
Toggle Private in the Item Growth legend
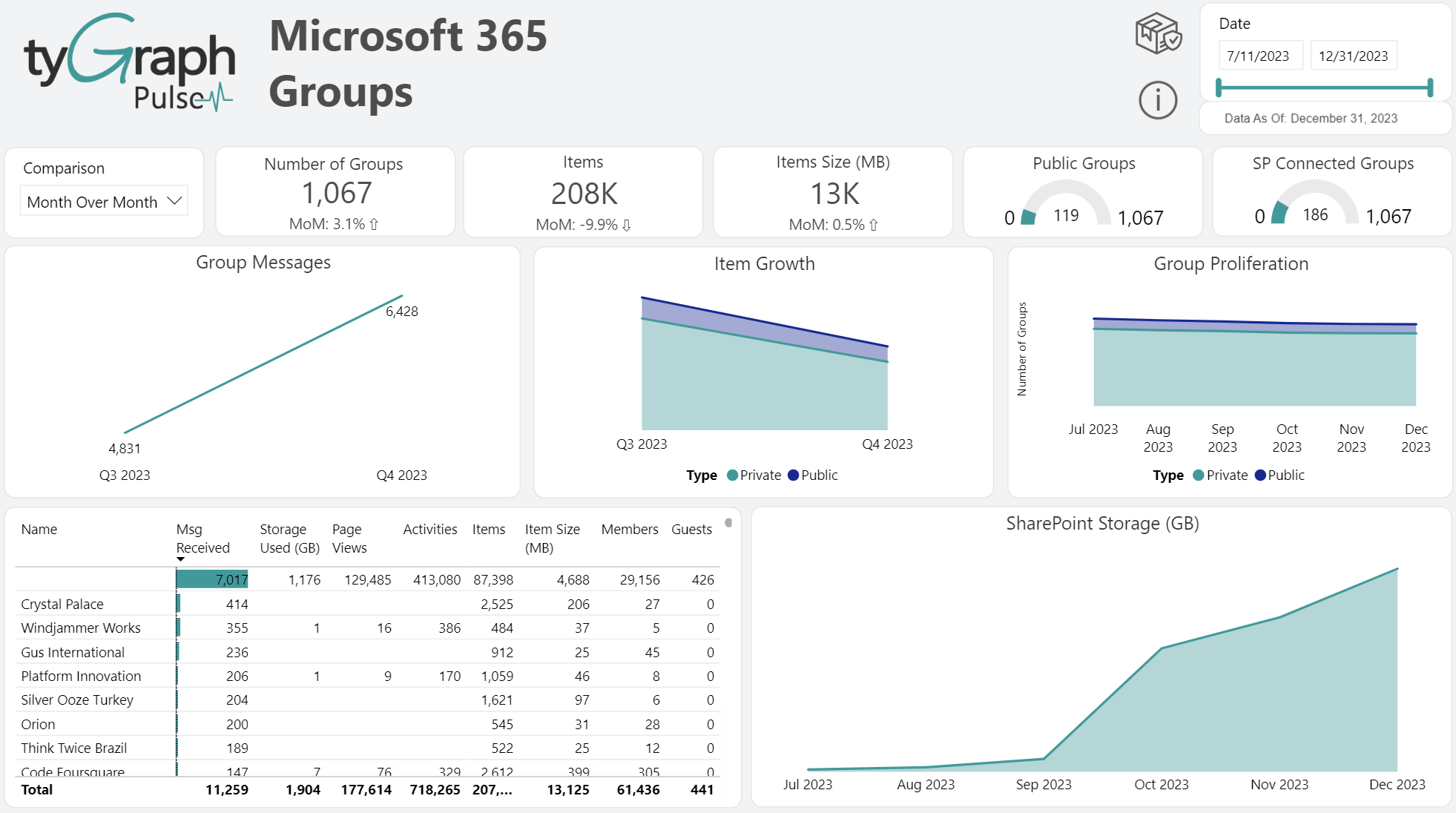754,475
